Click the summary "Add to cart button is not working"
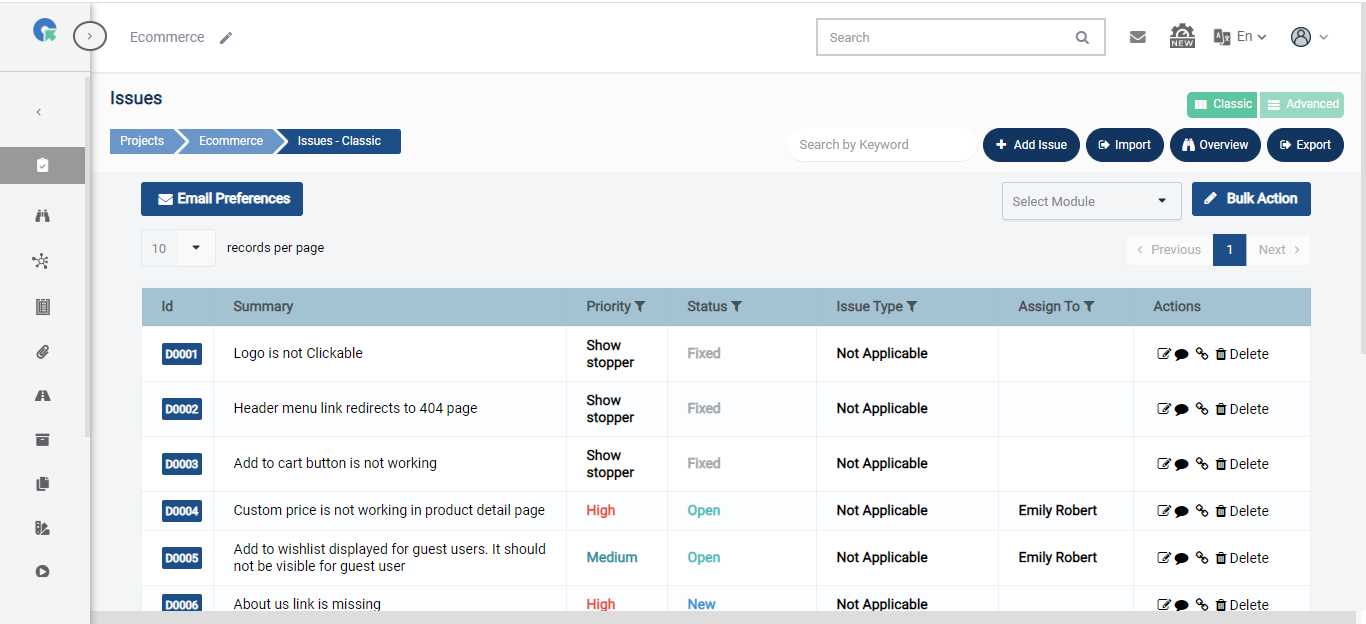1366x624 pixels. (335, 463)
